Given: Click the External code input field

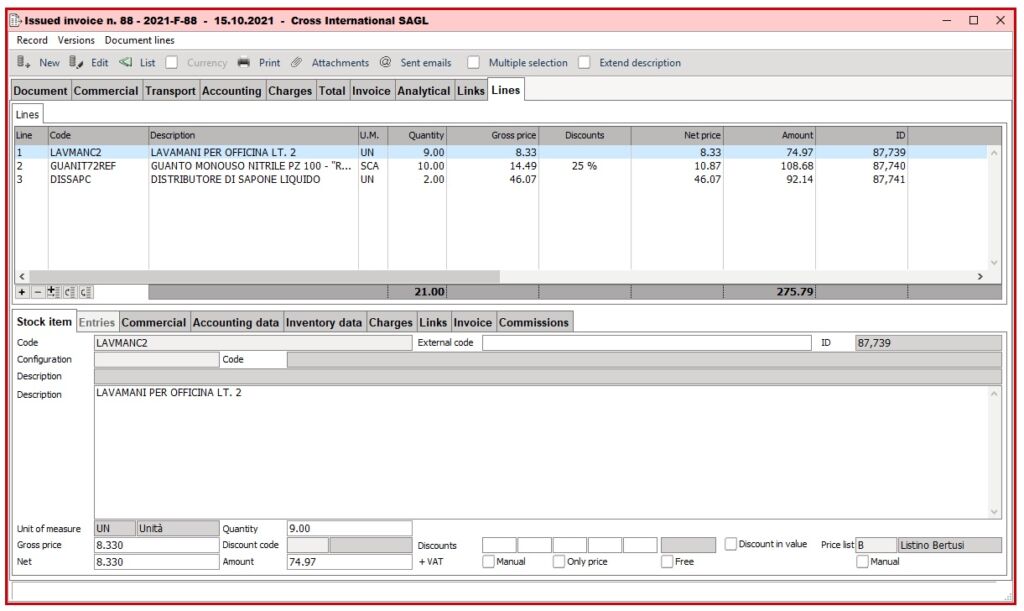Looking at the screenshot, I should (647, 343).
